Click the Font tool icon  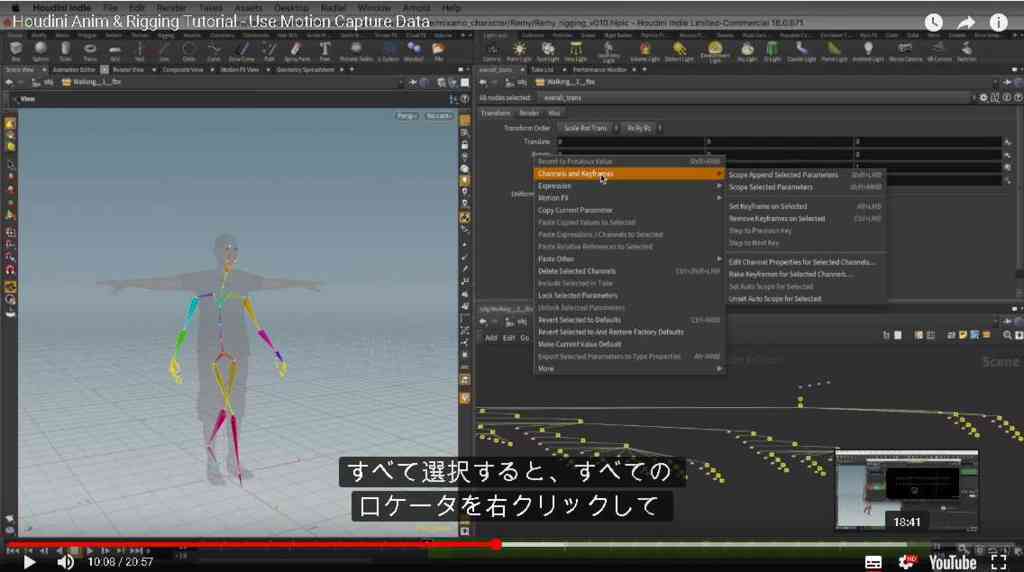tap(325, 51)
